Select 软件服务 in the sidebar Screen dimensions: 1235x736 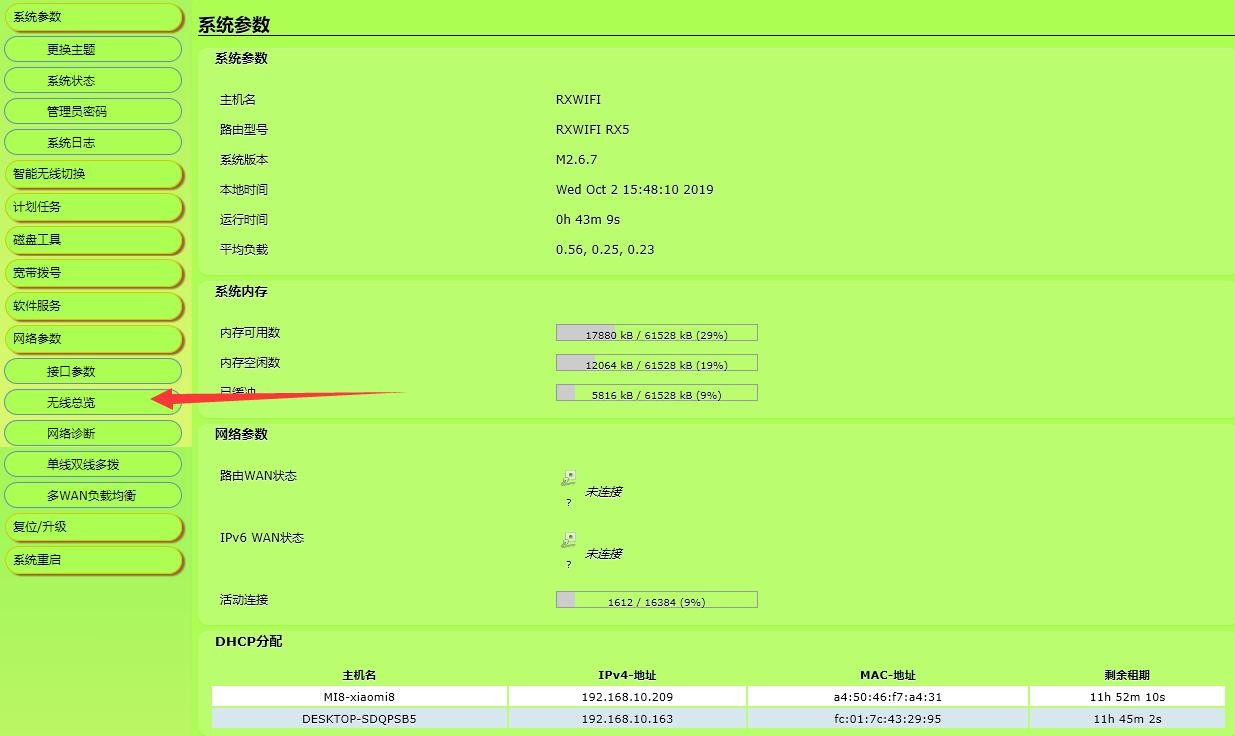click(x=93, y=306)
